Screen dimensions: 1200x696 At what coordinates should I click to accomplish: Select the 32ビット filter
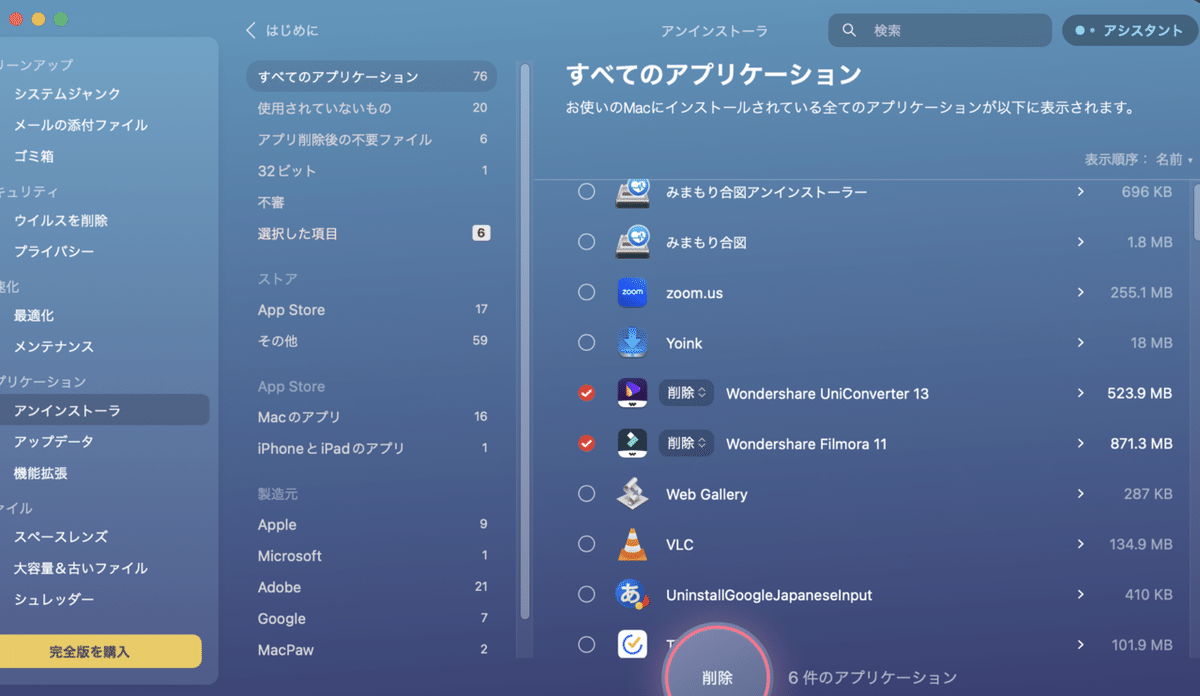pos(371,171)
